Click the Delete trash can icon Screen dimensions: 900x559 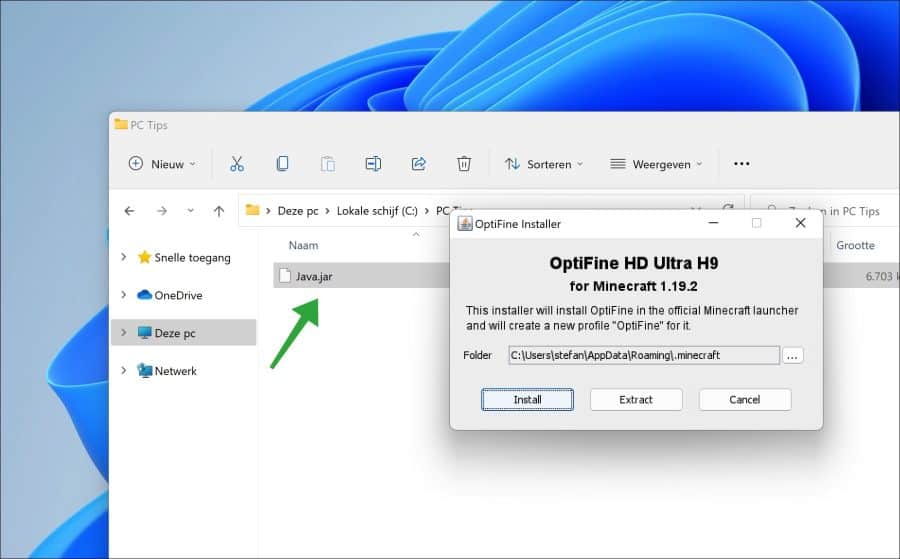point(464,164)
